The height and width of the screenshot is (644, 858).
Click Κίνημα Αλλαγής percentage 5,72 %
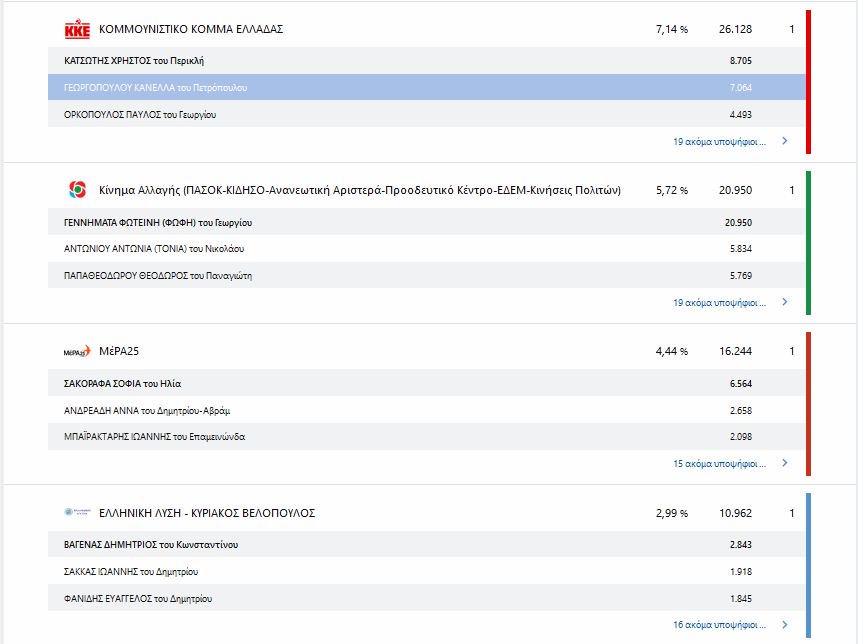pyautogui.click(x=672, y=190)
